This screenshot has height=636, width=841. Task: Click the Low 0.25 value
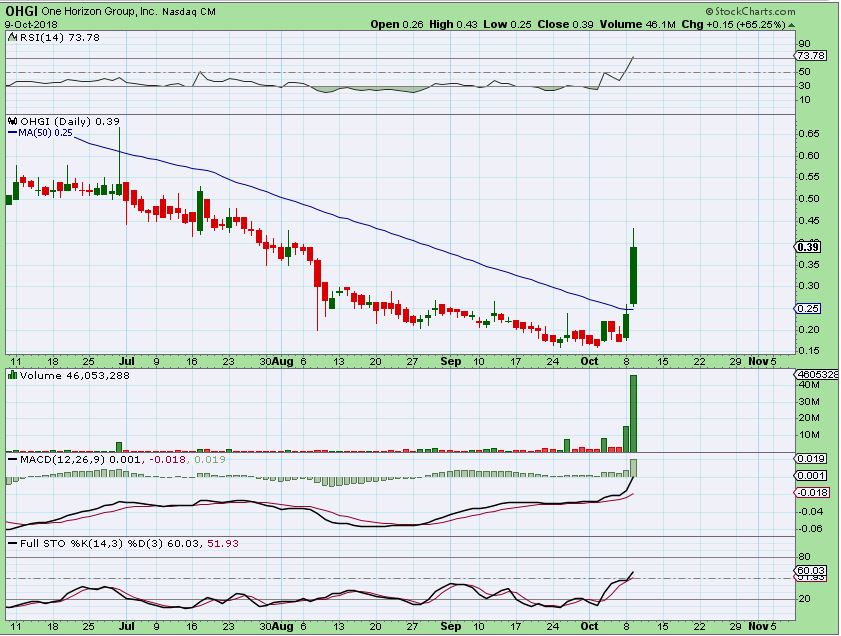coord(507,25)
